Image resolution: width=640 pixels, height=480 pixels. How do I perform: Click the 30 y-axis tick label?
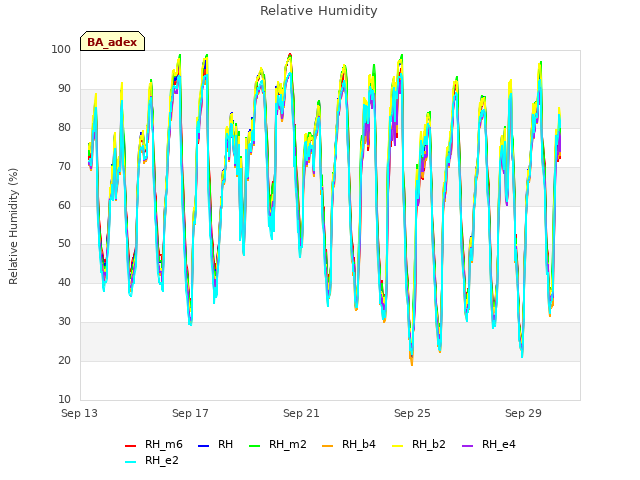64,322
